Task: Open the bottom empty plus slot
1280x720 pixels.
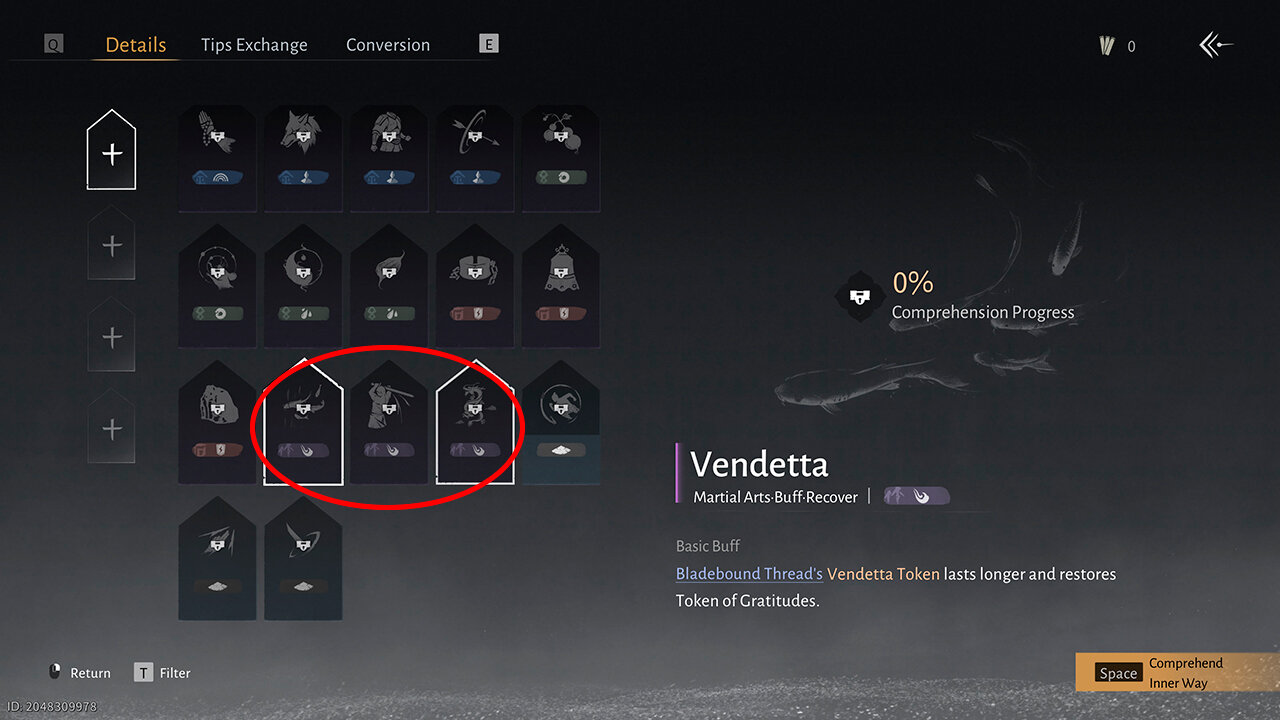Action: pos(111,425)
